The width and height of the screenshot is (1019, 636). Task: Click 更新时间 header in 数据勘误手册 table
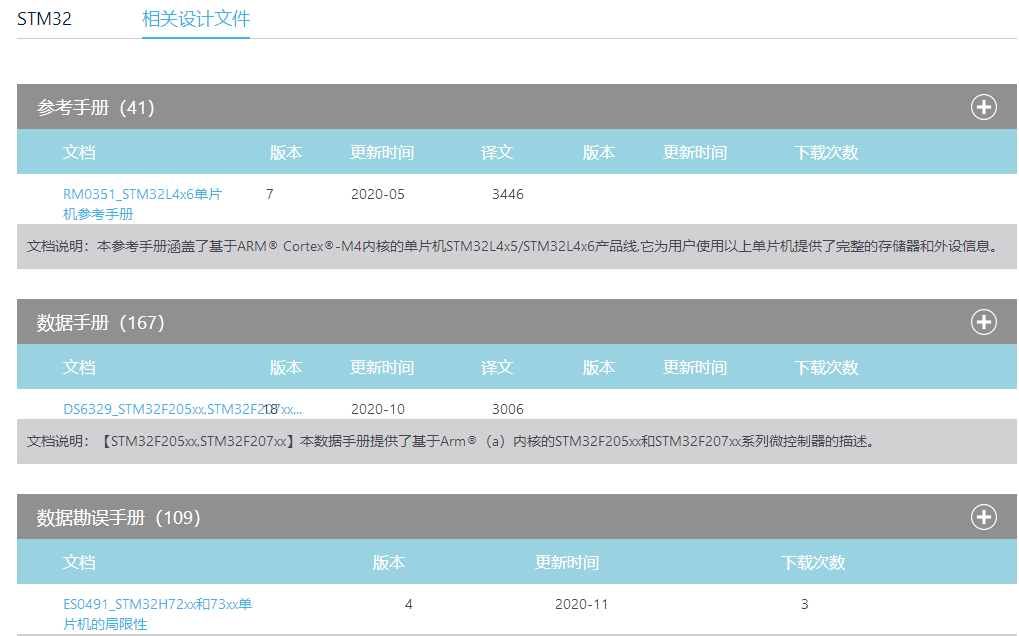(567, 562)
